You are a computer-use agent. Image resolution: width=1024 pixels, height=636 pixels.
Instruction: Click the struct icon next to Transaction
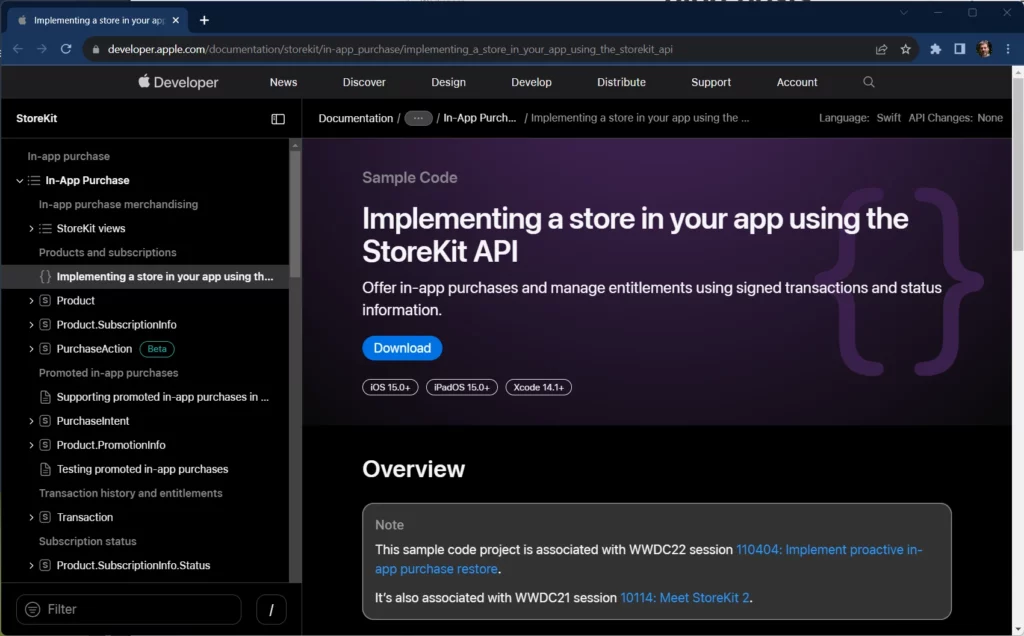45,517
